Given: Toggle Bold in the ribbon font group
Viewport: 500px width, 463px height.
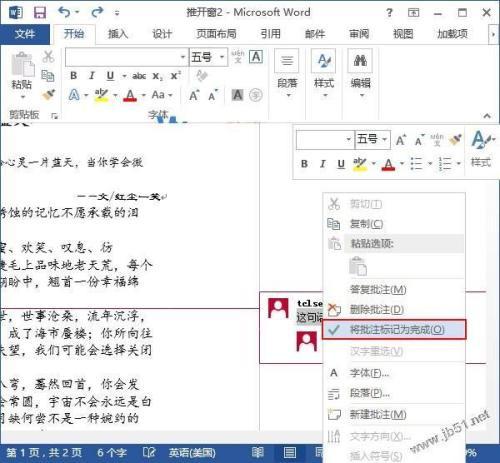Looking at the screenshot, I should click(x=74, y=76).
